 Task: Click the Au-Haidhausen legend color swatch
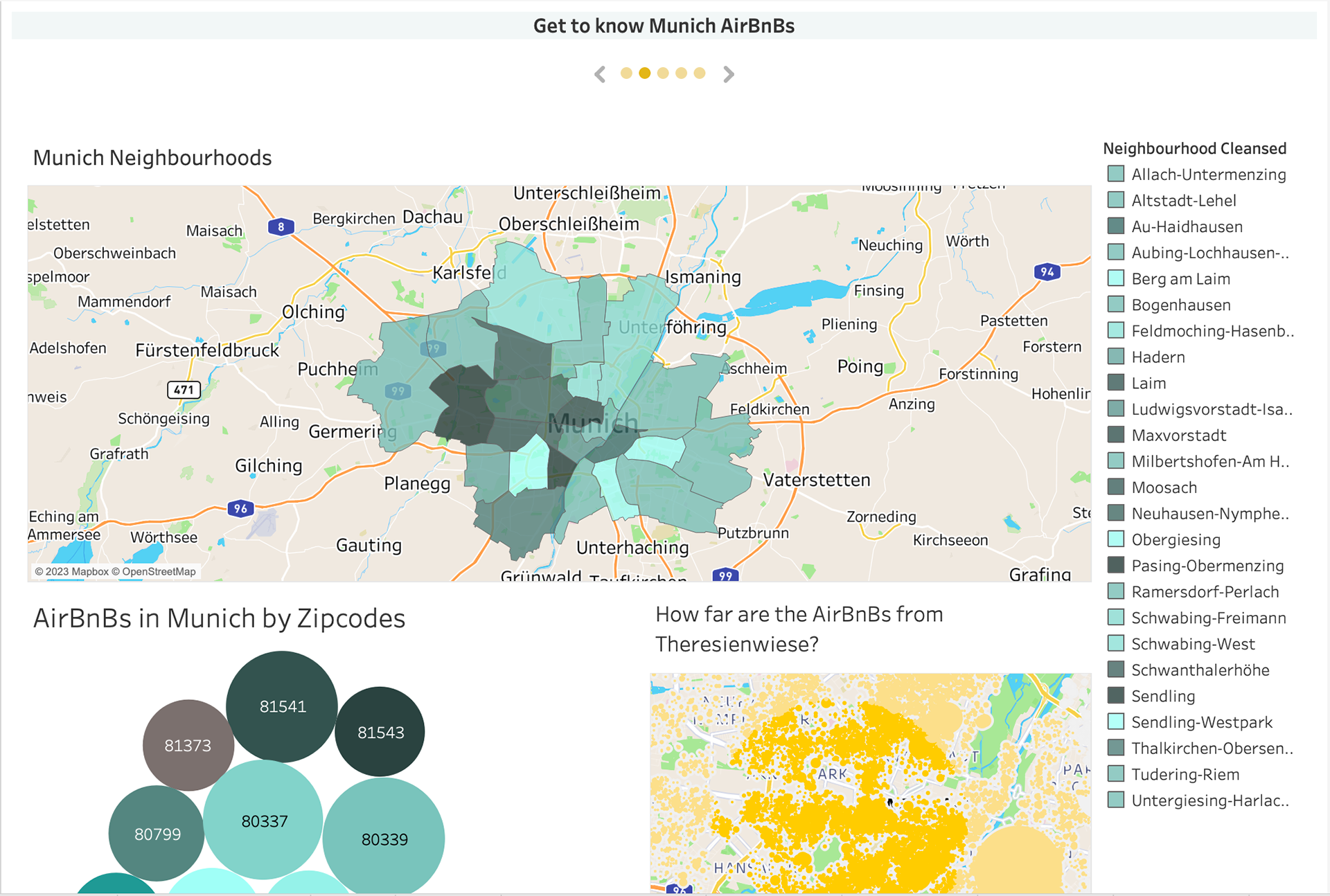1115,226
